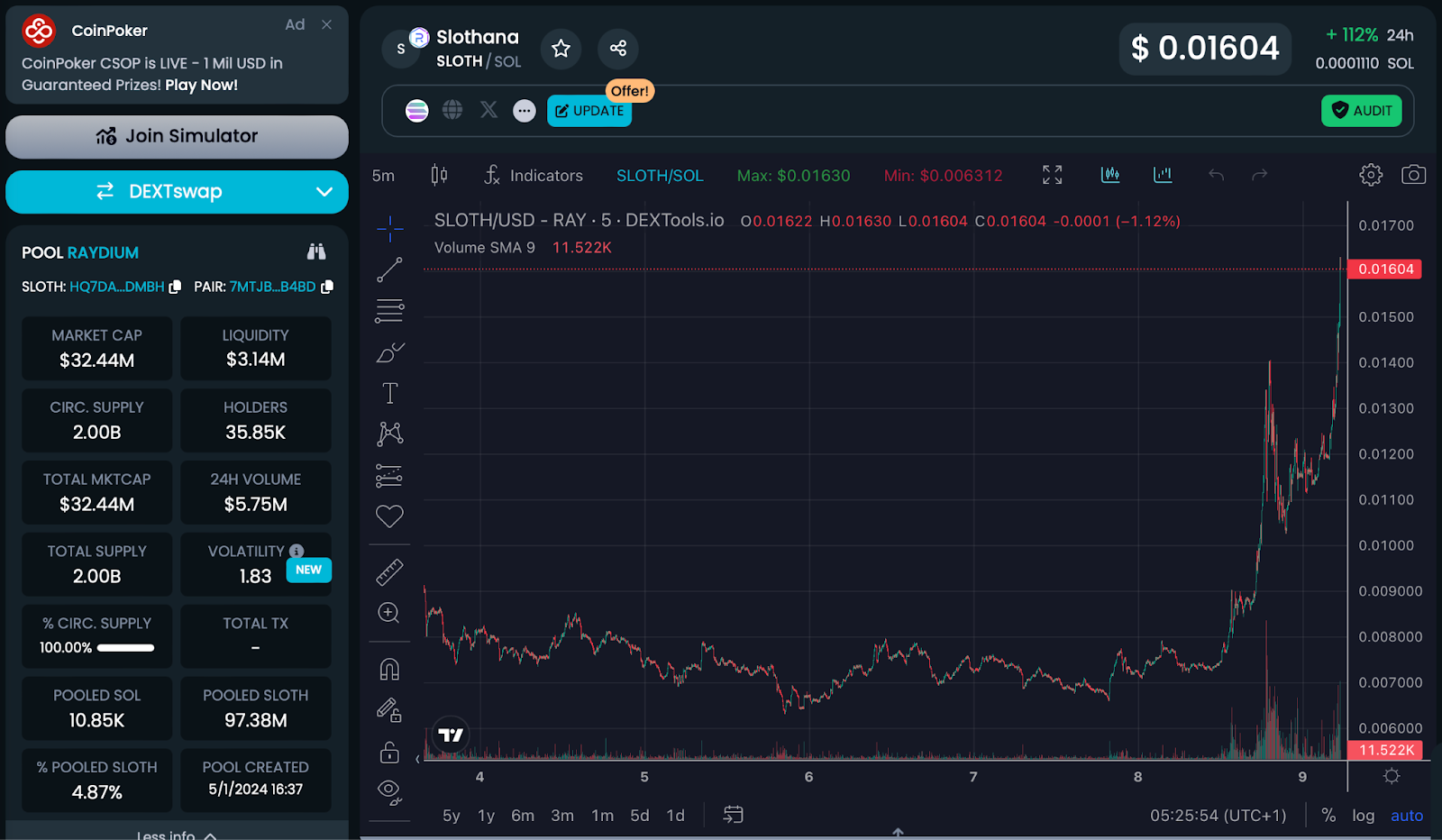This screenshot has width=1442, height=840.
Task: Open the token's X social profile
Action: point(488,110)
